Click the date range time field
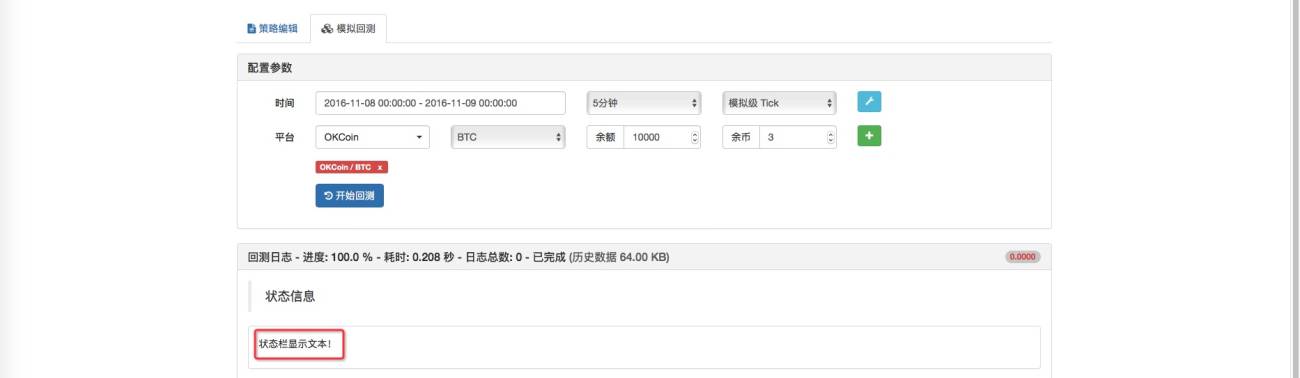Viewport: 1300px width, 378px height. coord(440,103)
